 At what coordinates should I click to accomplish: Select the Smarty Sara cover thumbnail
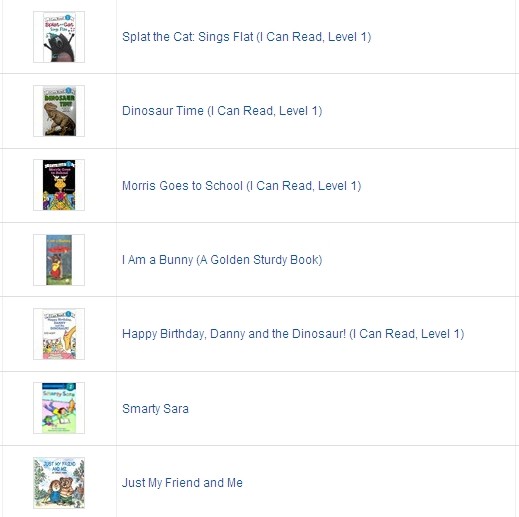pyautogui.click(x=59, y=408)
